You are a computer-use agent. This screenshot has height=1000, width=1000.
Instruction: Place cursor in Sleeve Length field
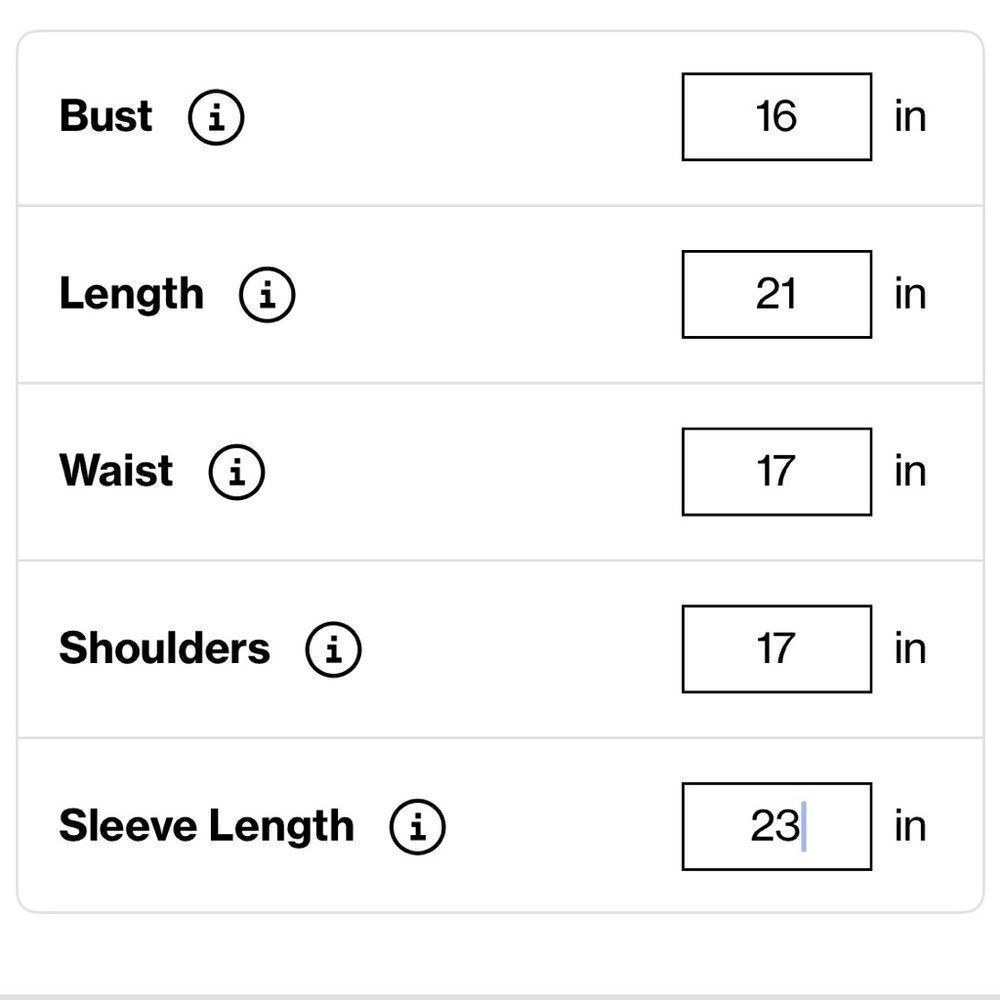[776, 827]
